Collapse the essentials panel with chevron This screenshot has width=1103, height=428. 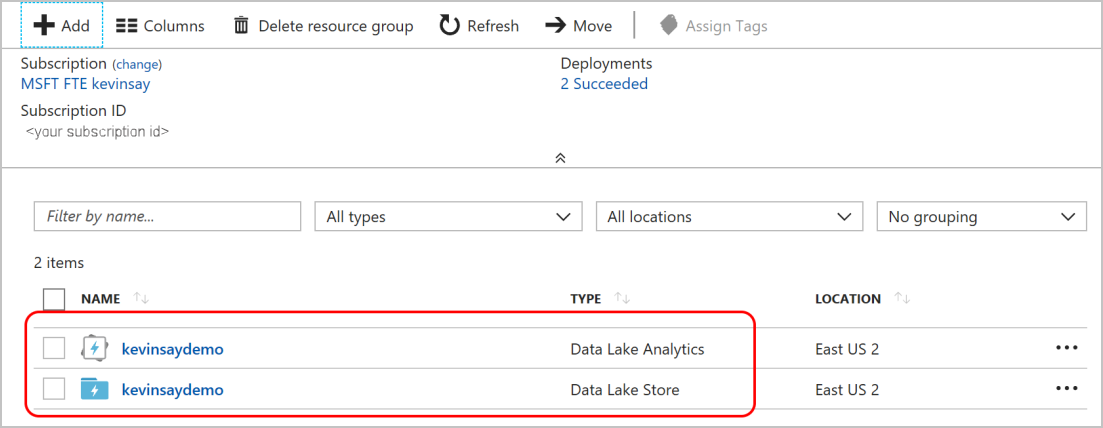point(561,158)
